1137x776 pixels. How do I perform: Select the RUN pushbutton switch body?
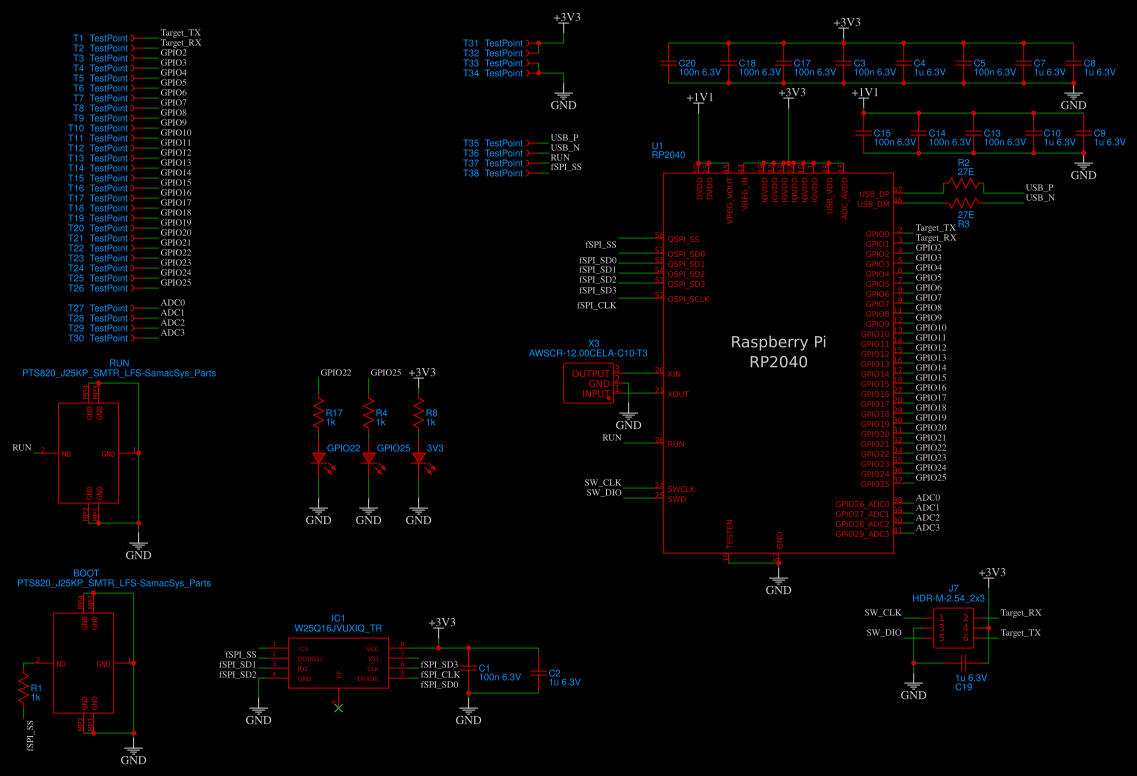(x=88, y=453)
